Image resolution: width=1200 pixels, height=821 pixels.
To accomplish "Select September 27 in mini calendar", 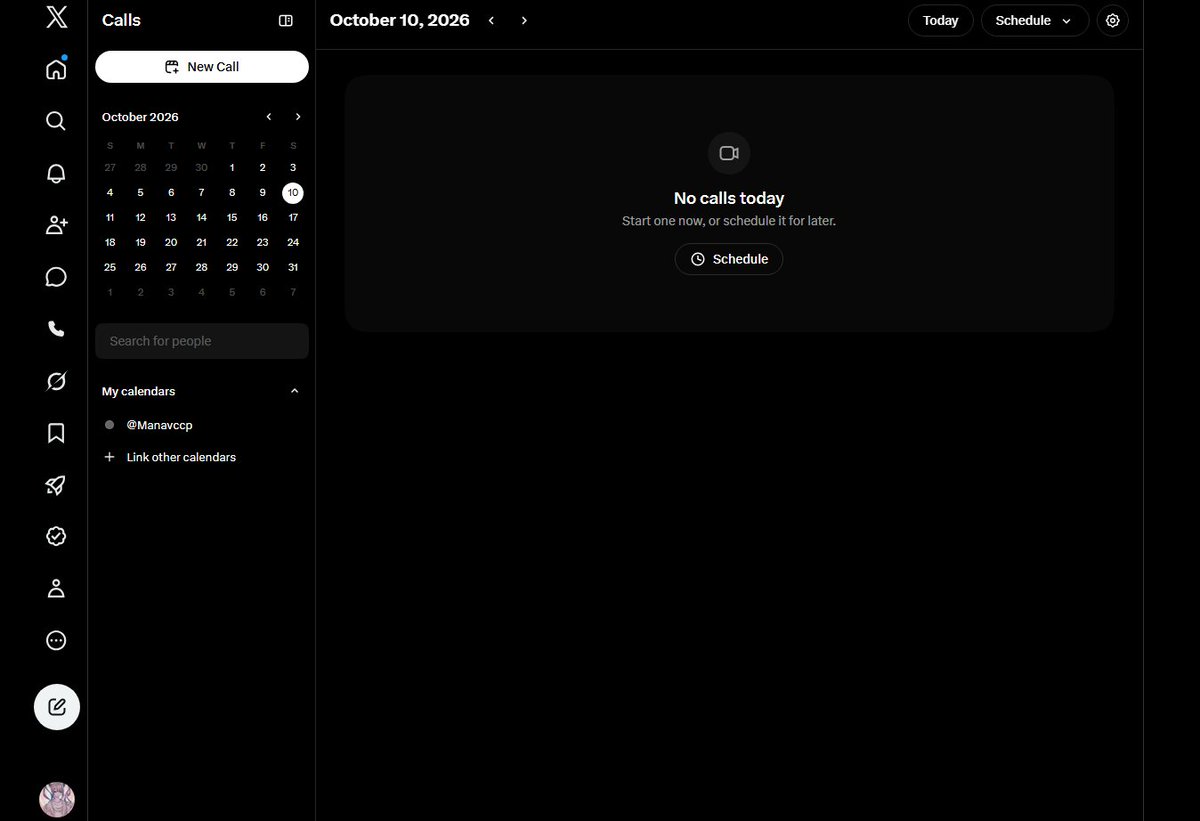I will 110,168.
